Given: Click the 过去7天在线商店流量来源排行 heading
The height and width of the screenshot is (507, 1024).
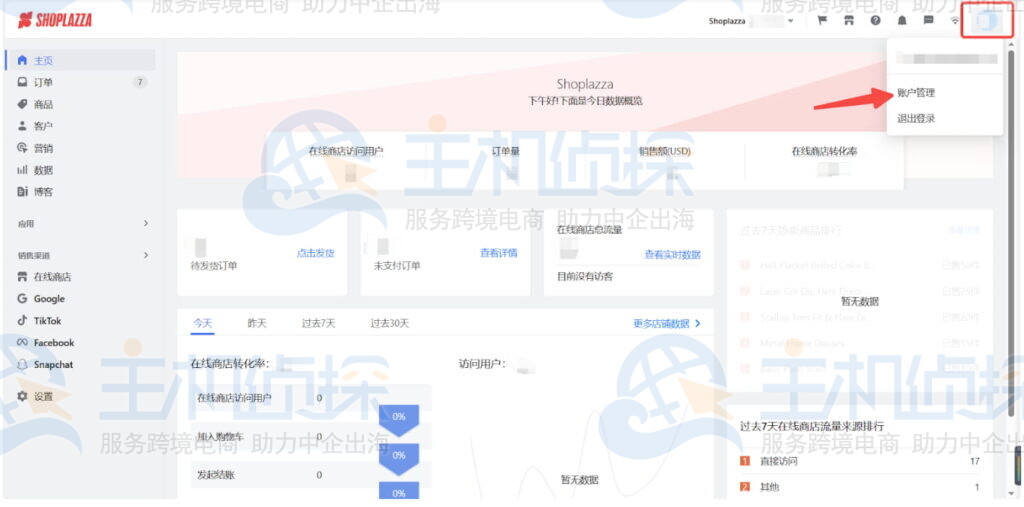Looking at the screenshot, I should (x=812, y=426).
